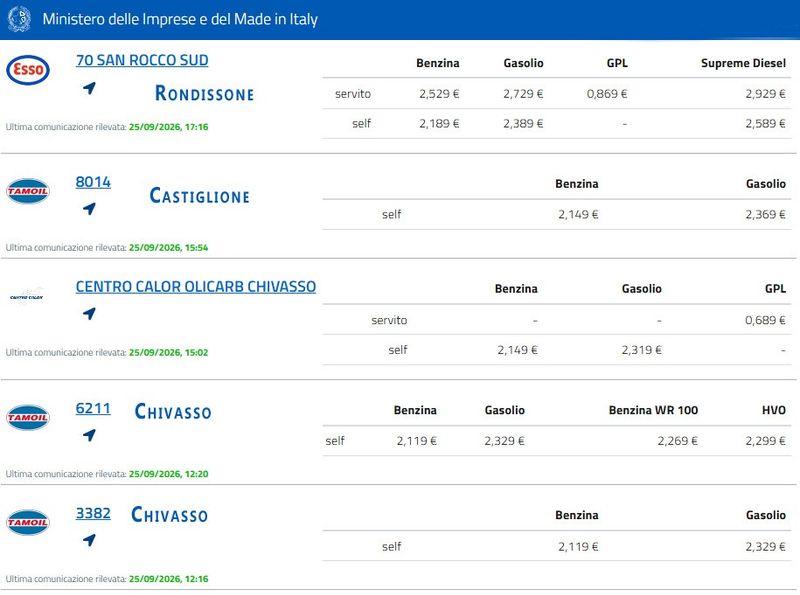Click the navigation arrow under station 8014
The image size is (800, 595).
(x=89, y=208)
